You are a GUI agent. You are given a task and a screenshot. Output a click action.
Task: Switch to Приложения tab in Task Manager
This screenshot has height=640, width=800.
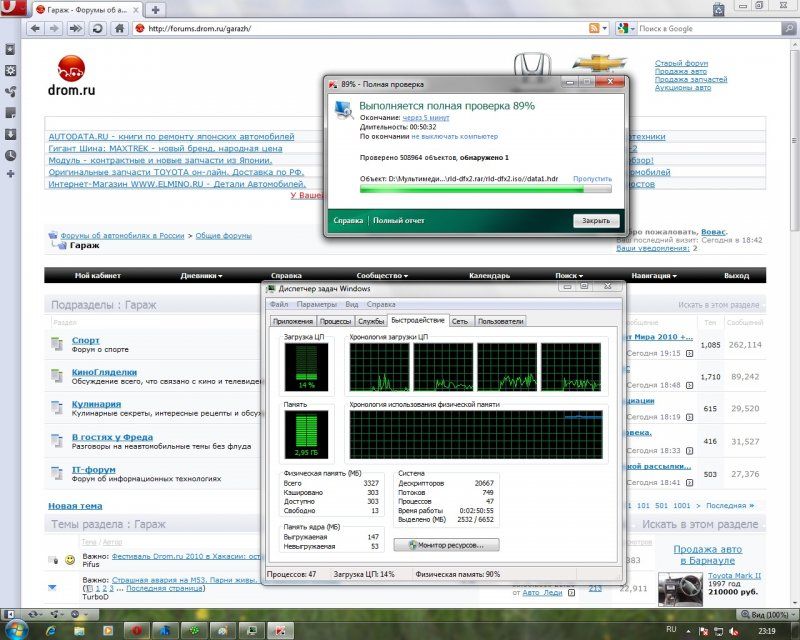point(293,322)
